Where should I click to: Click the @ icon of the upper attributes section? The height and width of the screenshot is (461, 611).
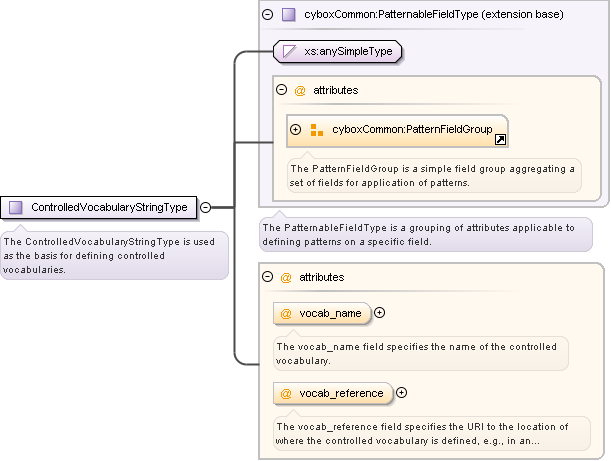(x=299, y=90)
